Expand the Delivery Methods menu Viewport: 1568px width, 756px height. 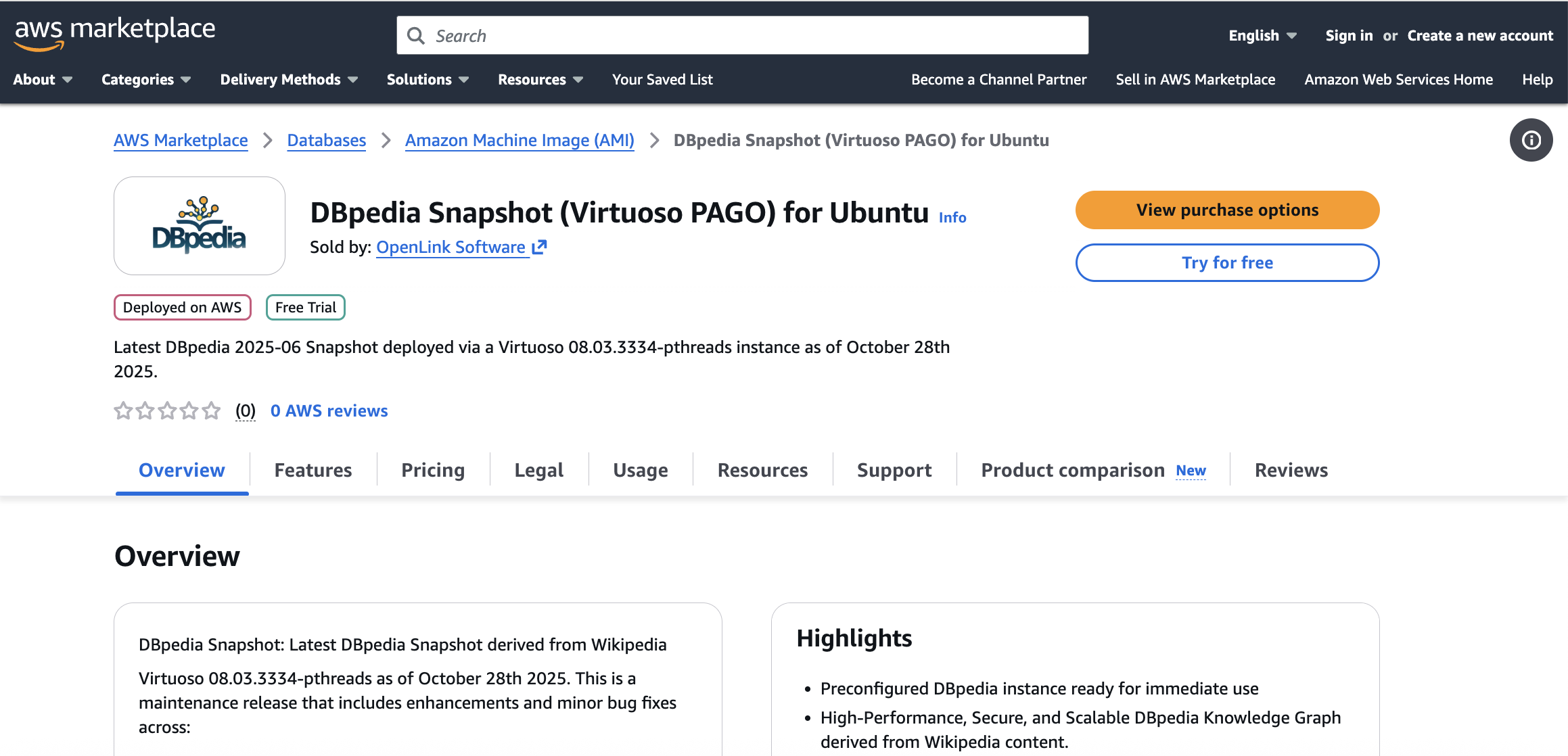pyautogui.click(x=289, y=80)
